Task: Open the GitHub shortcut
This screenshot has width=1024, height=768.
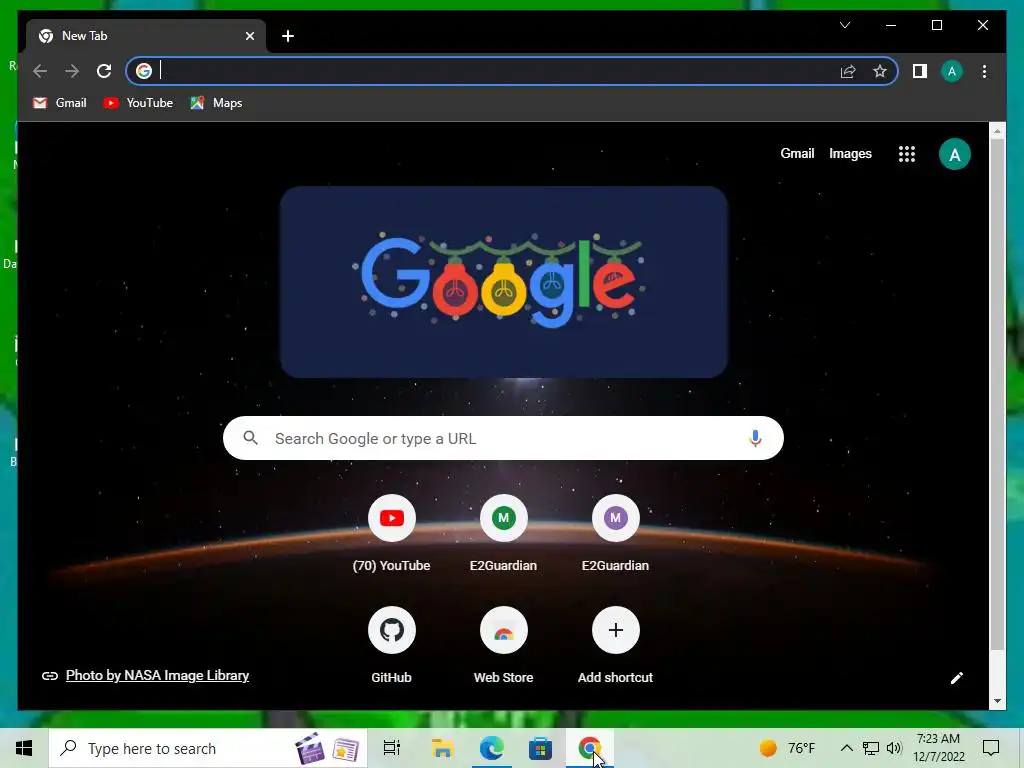Action: [x=391, y=645]
